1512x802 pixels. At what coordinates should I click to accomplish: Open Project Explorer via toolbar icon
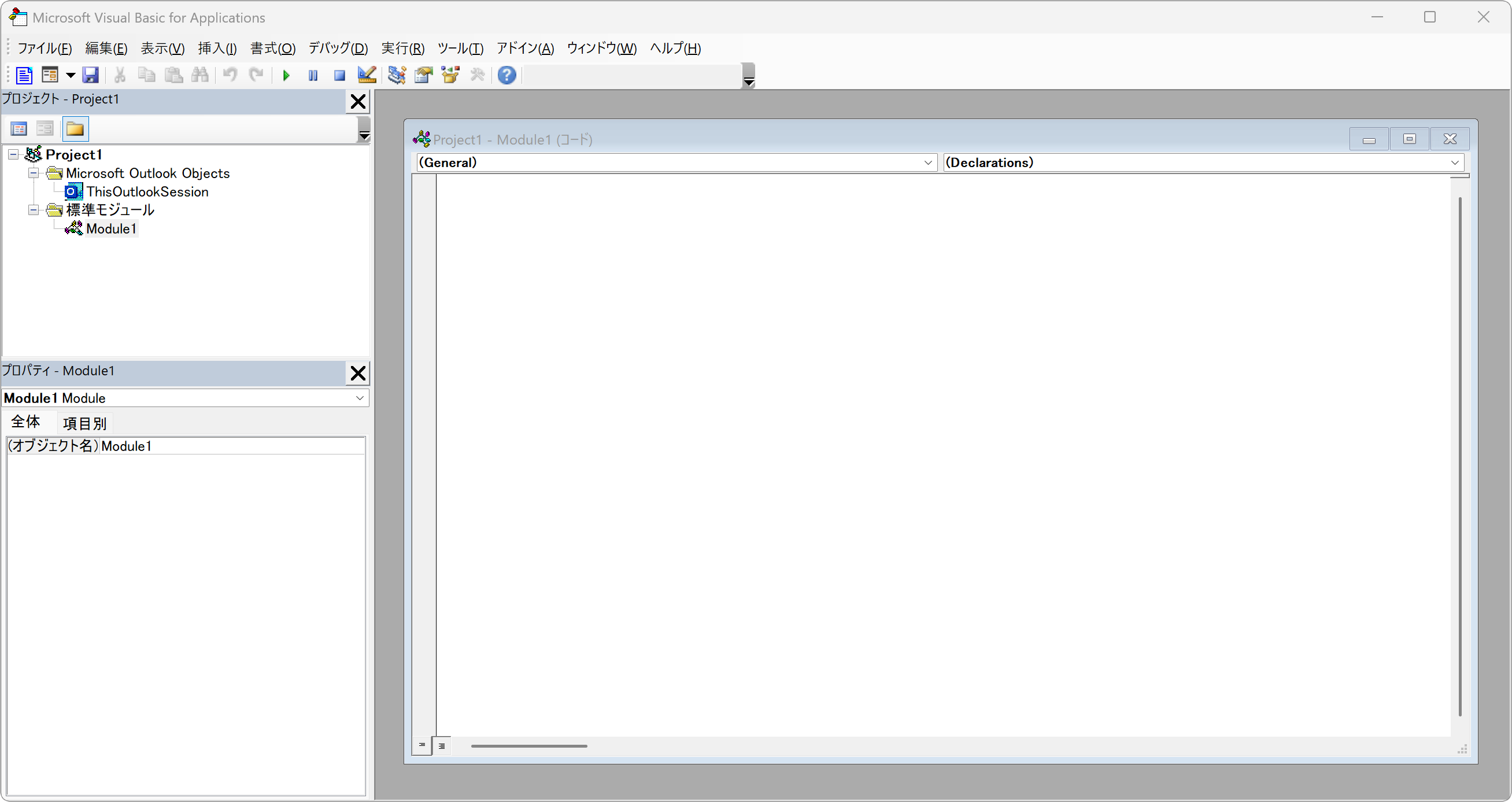(397, 75)
